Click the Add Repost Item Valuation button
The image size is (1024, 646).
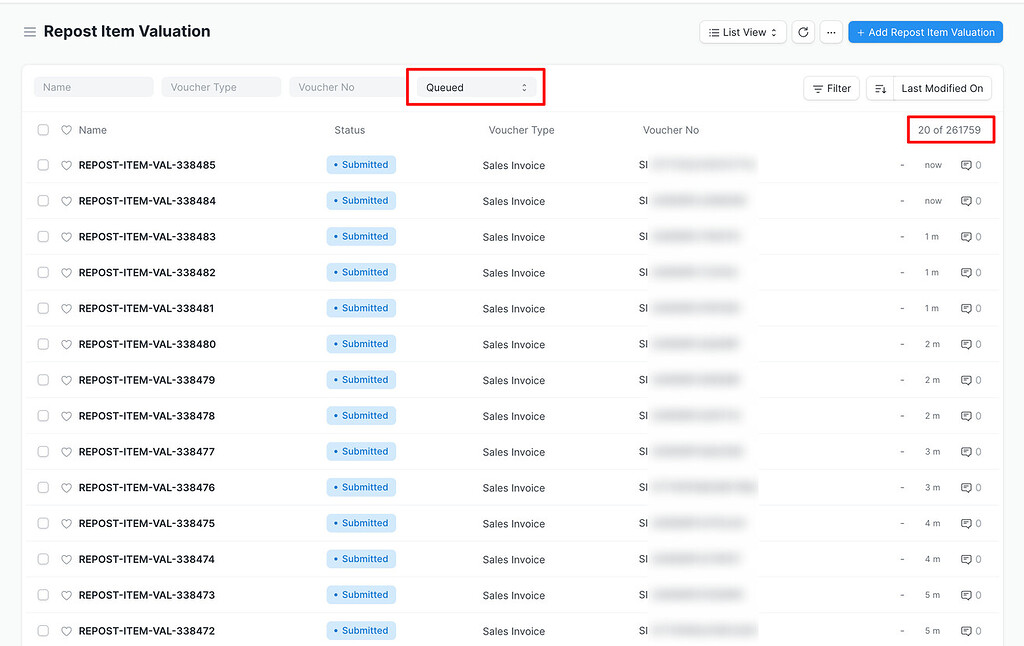(925, 31)
